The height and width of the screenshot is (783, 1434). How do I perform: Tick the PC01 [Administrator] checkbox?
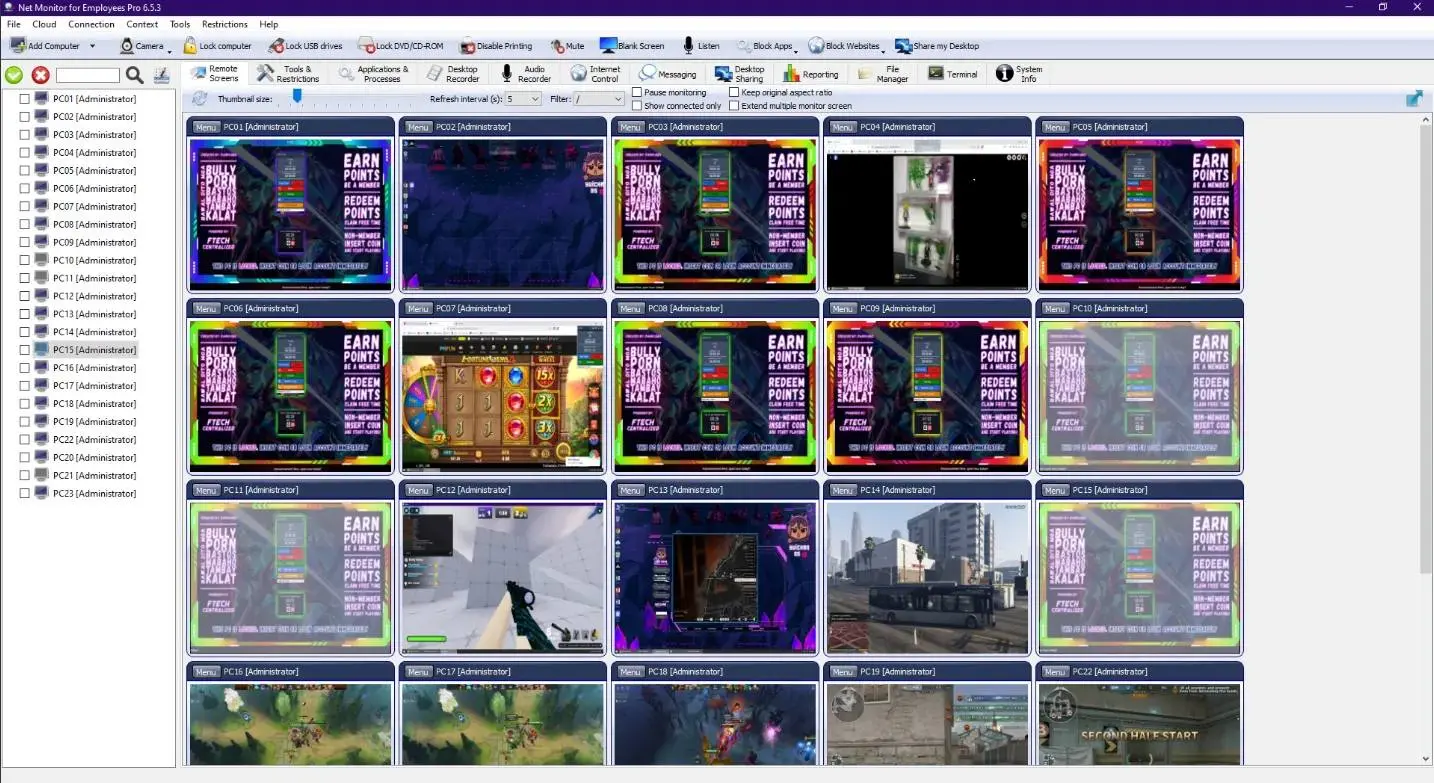pyautogui.click(x=25, y=99)
